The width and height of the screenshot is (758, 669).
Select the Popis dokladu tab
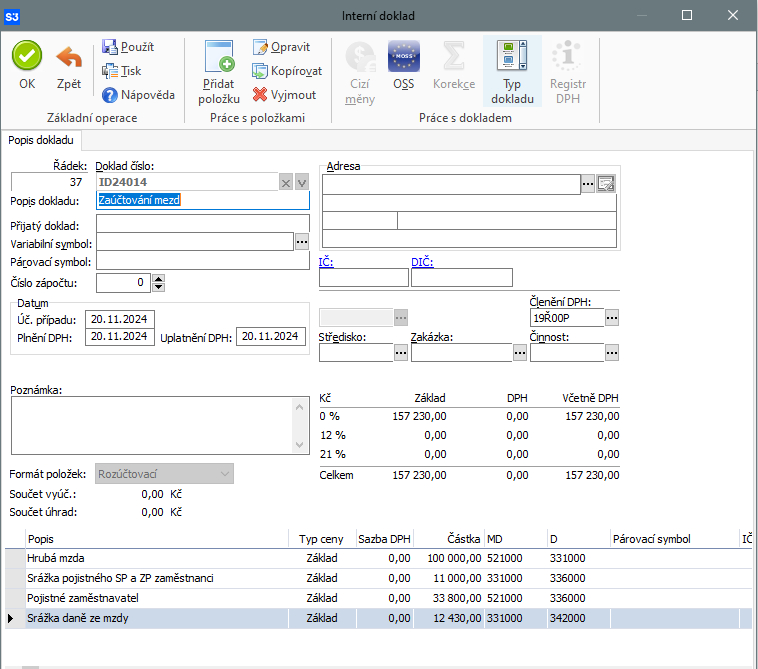coord(41,141)
